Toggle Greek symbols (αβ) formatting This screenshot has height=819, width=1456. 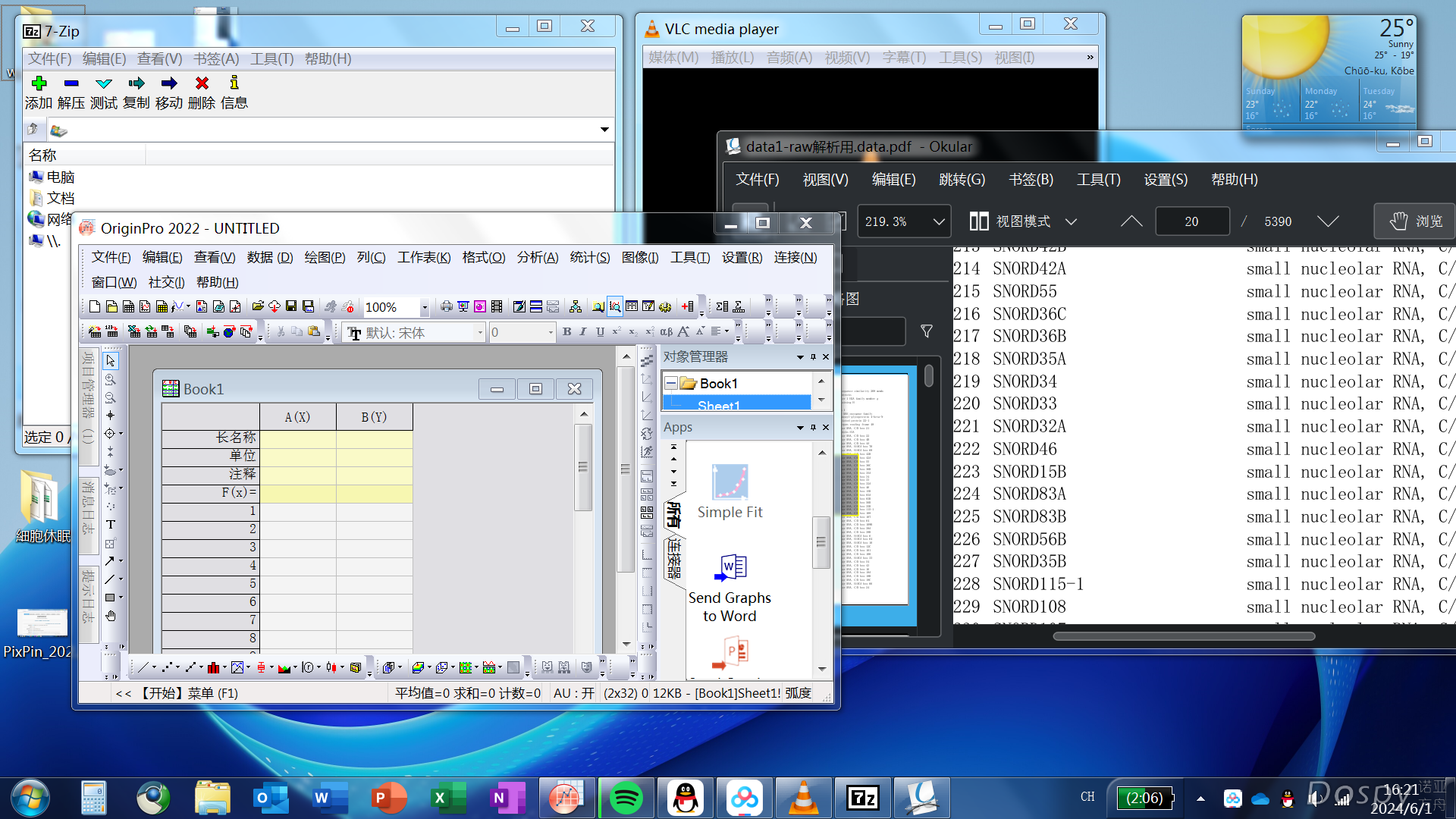click(x=667, y=331)
